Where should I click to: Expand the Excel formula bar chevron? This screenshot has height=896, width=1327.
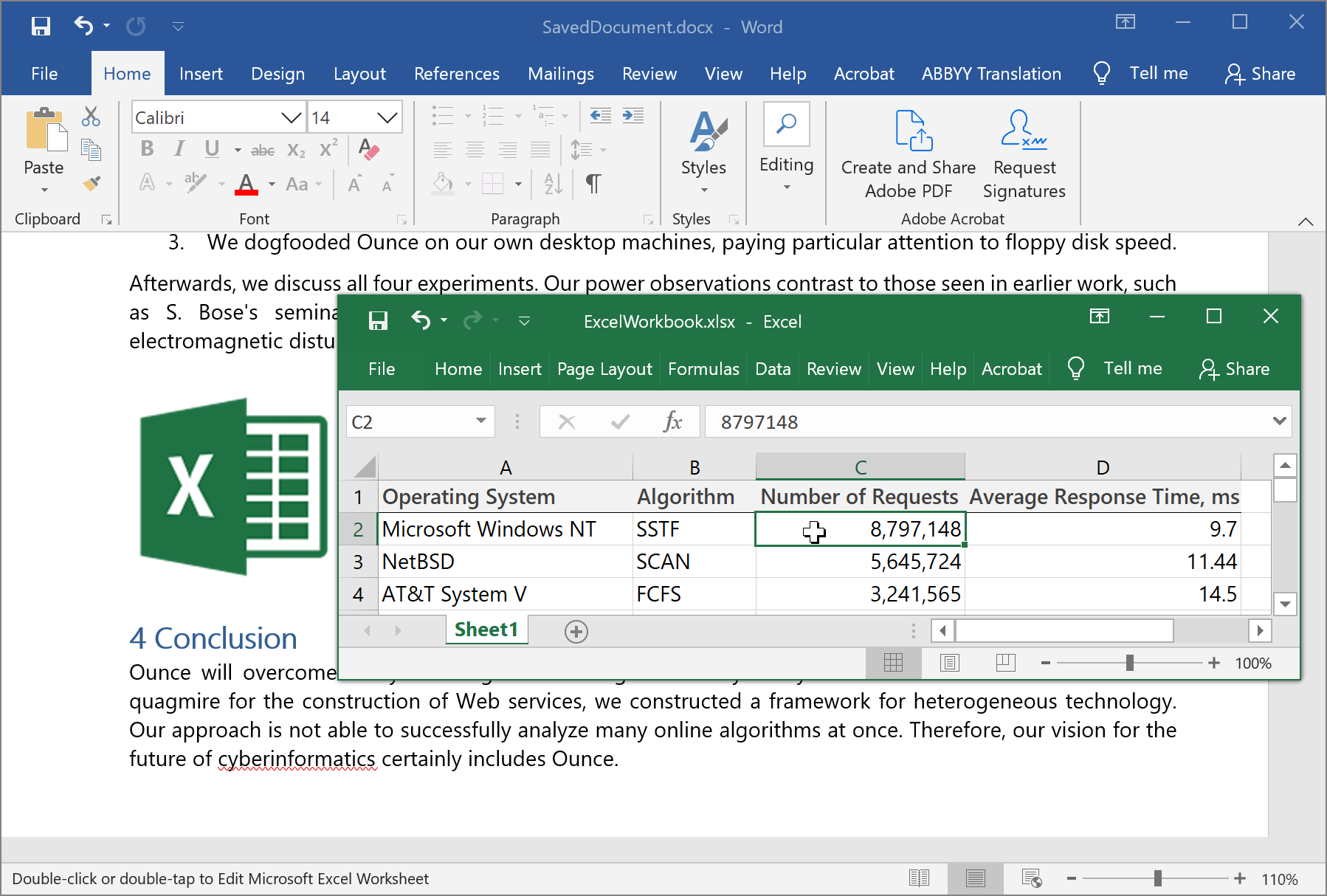1279,421
